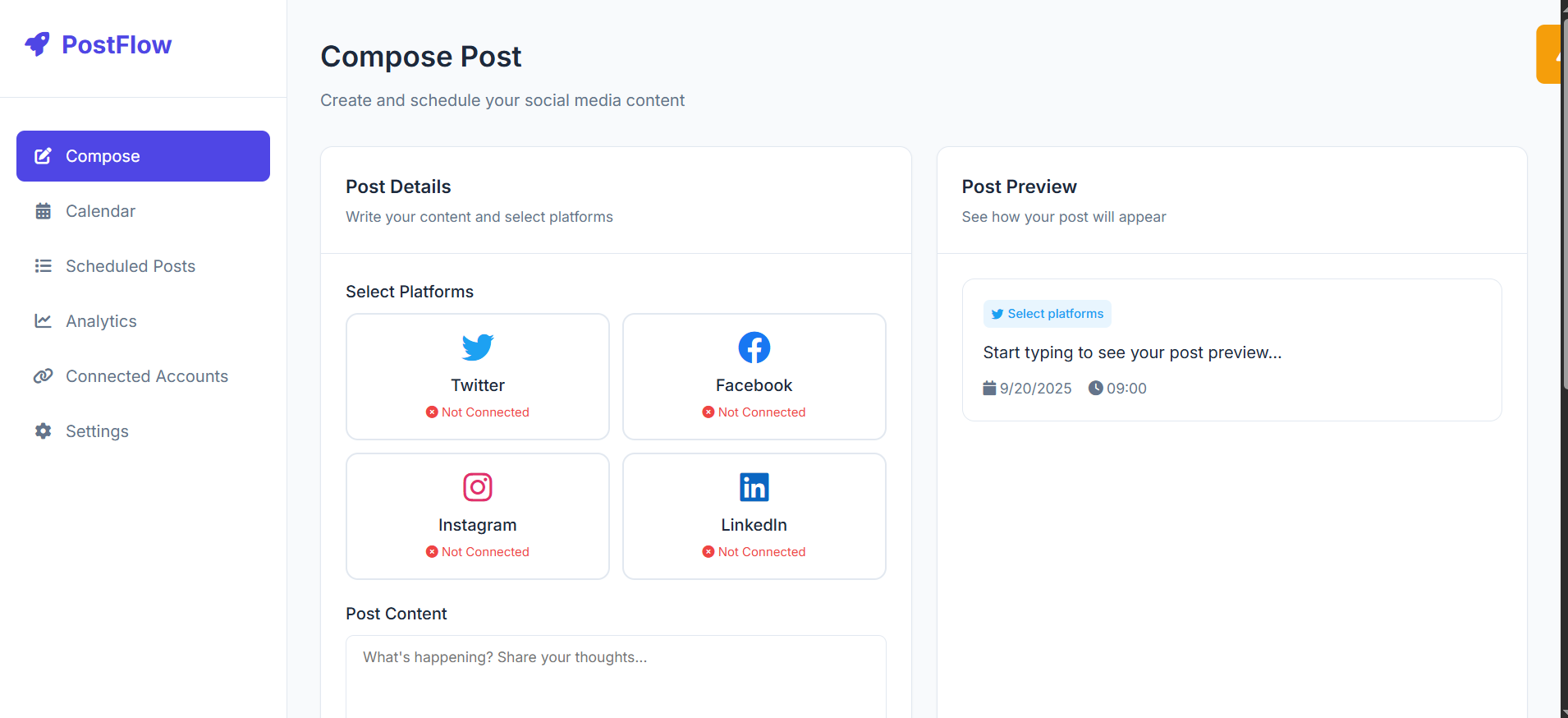Image resolution: width=1568 pixels, height=718 pixels.
Task: Open the Analytics section
Action: [x=143, y=321]
